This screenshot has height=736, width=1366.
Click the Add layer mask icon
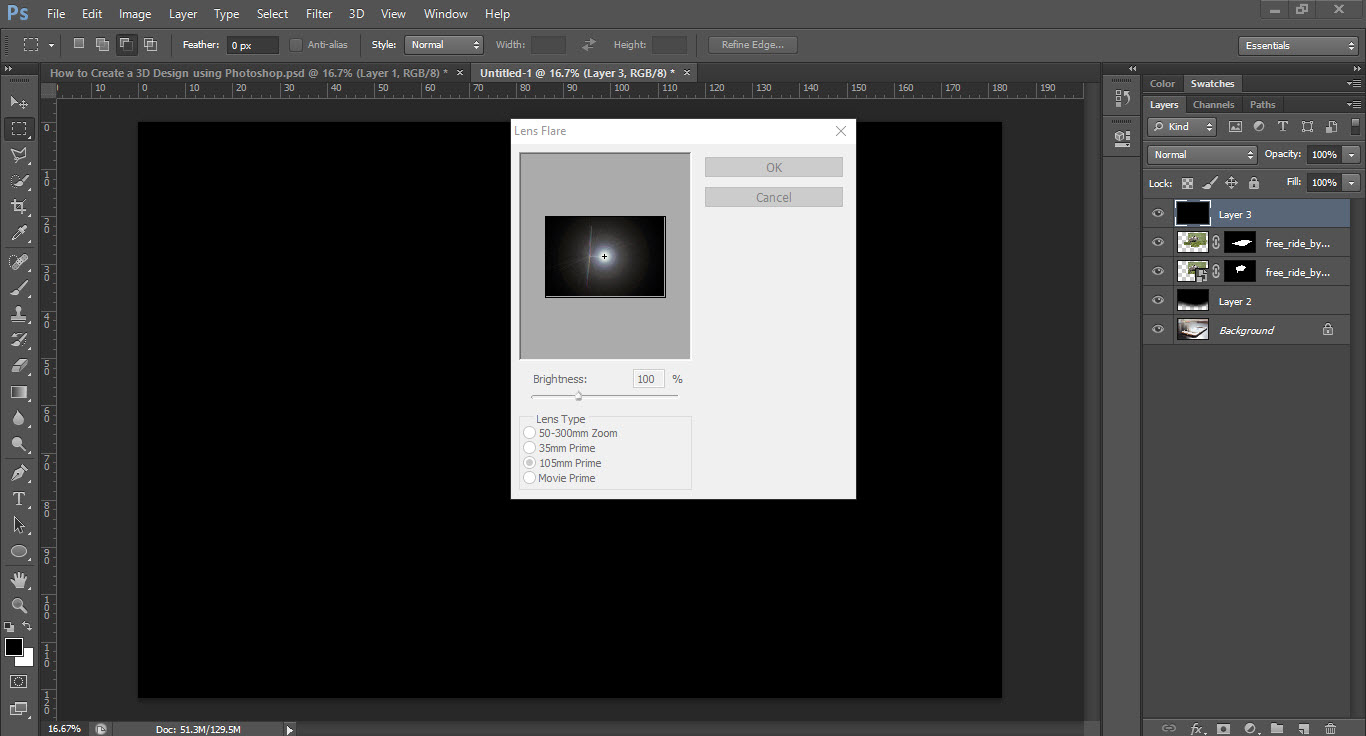click(x=1223, y=728)
